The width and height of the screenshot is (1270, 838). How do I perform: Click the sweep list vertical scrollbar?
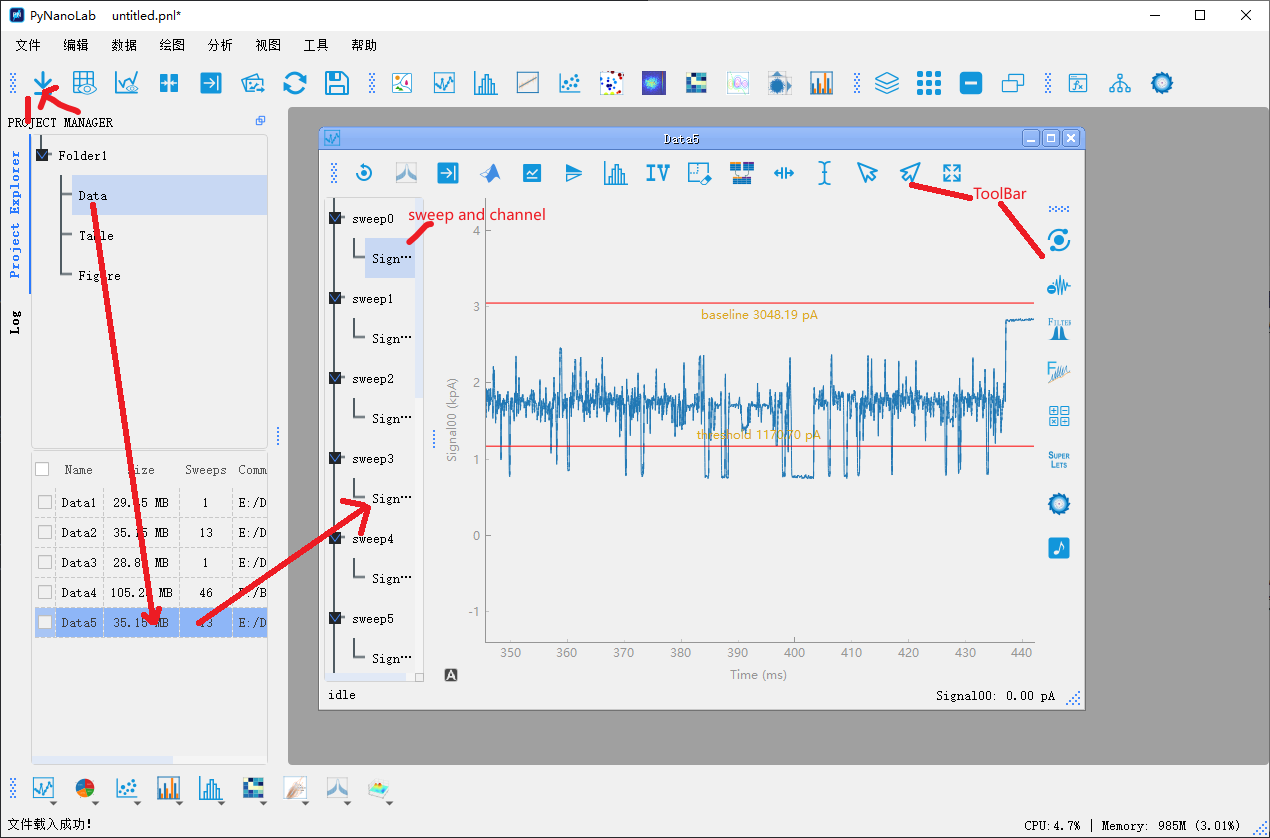[419, 300]
